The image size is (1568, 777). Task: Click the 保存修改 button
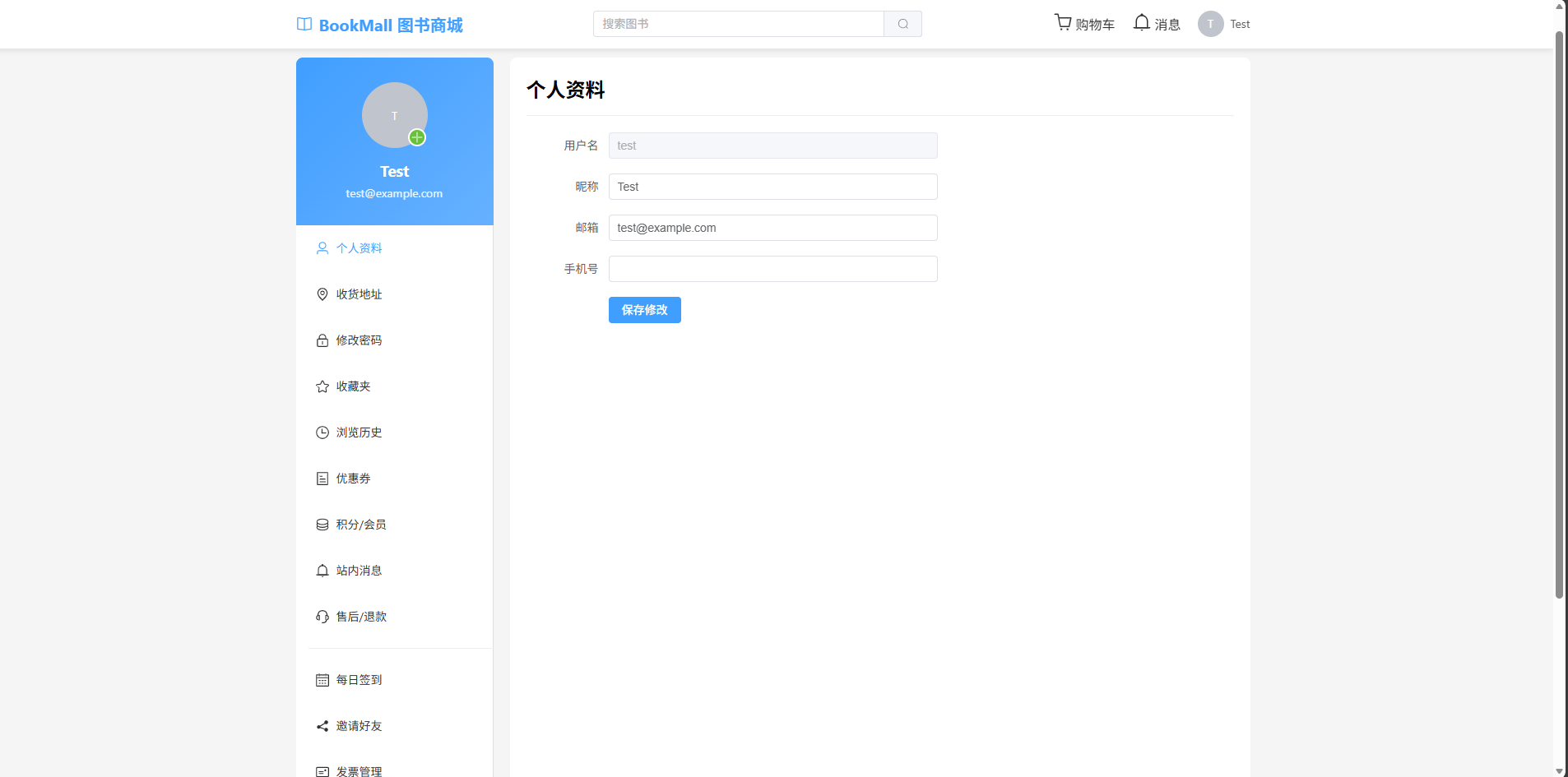645,310
